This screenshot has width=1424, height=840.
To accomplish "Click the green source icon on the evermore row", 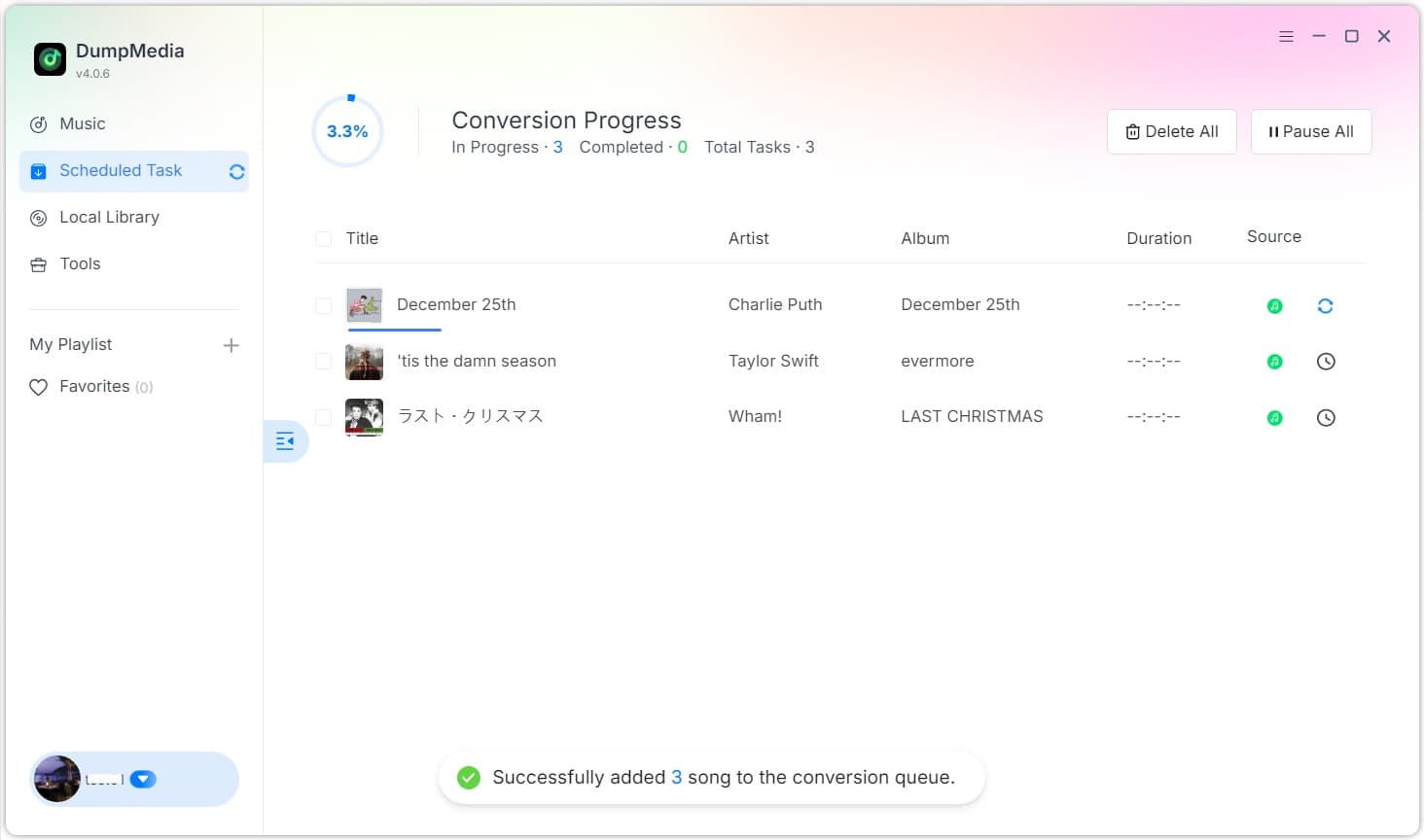I will 1274,362.
